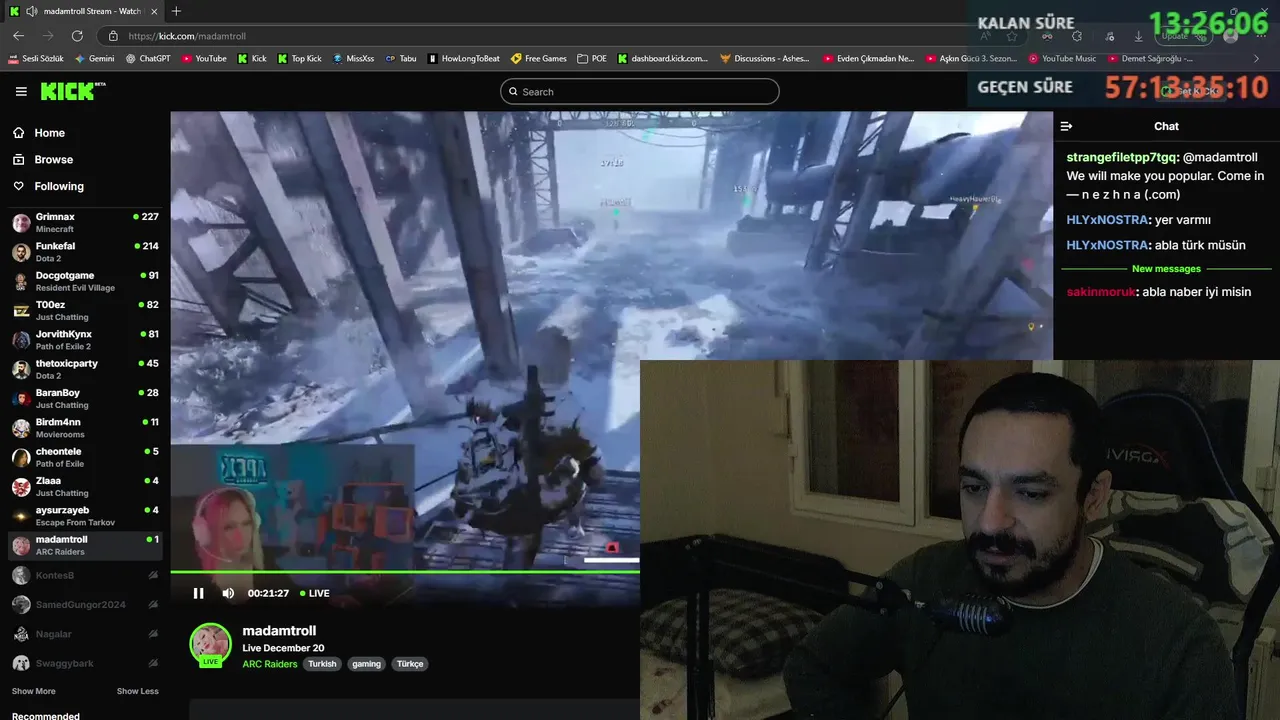Viewport: 1280px width, 720px height.
Task: Pause the live stream
Action: pyautogui.click(x=198, y=593)
